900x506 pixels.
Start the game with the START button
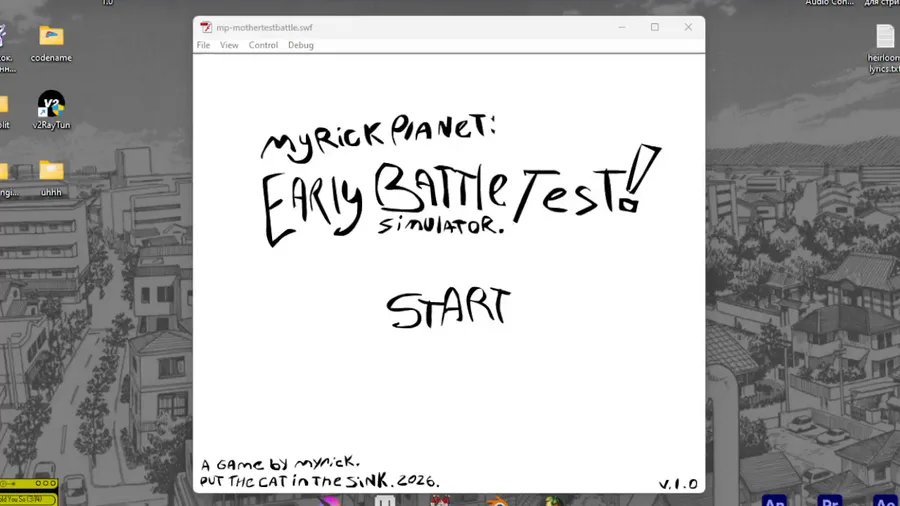point(448,309)
